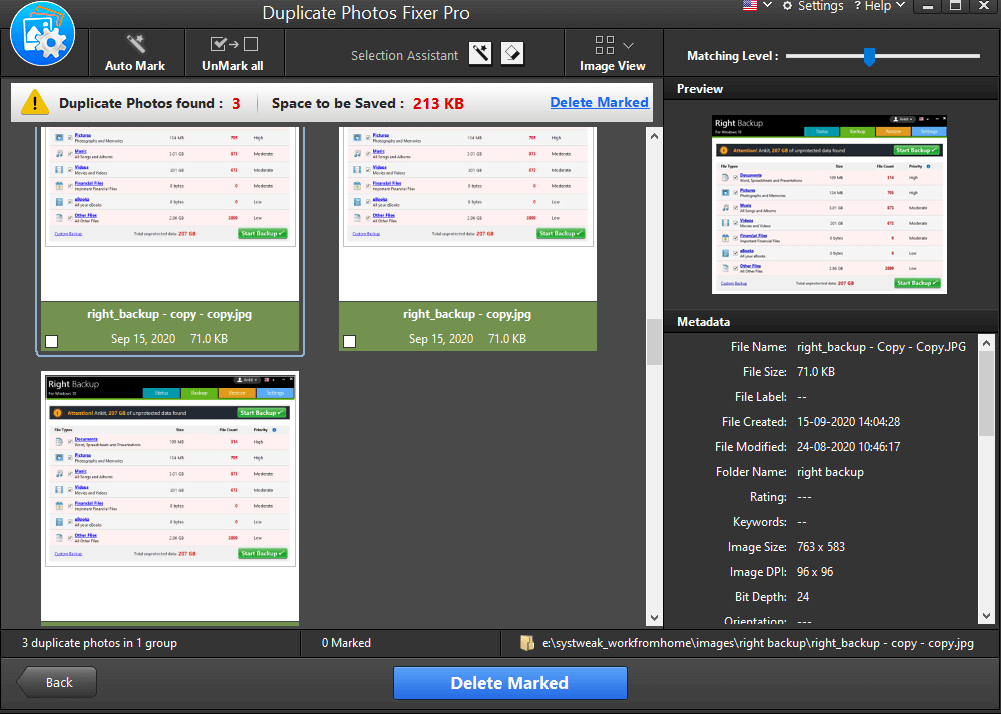Screen dimensions: 1001x714
Task: Check the first right_backup - copy - copy.jpg checkbox
Action: 52,341
